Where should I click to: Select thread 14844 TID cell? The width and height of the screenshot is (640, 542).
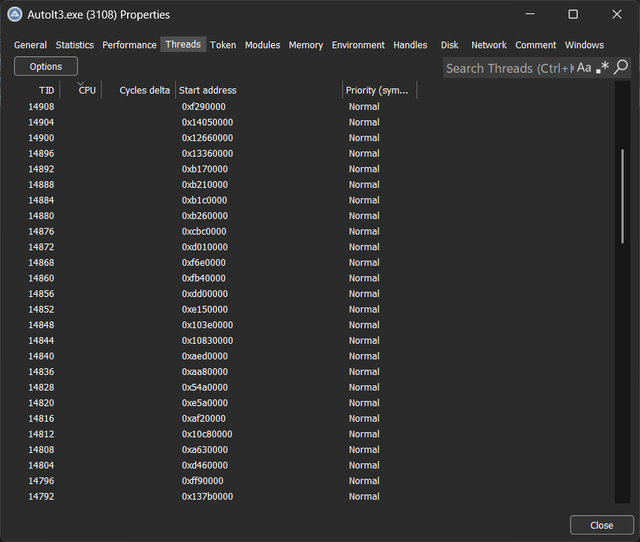click(41, 340)
